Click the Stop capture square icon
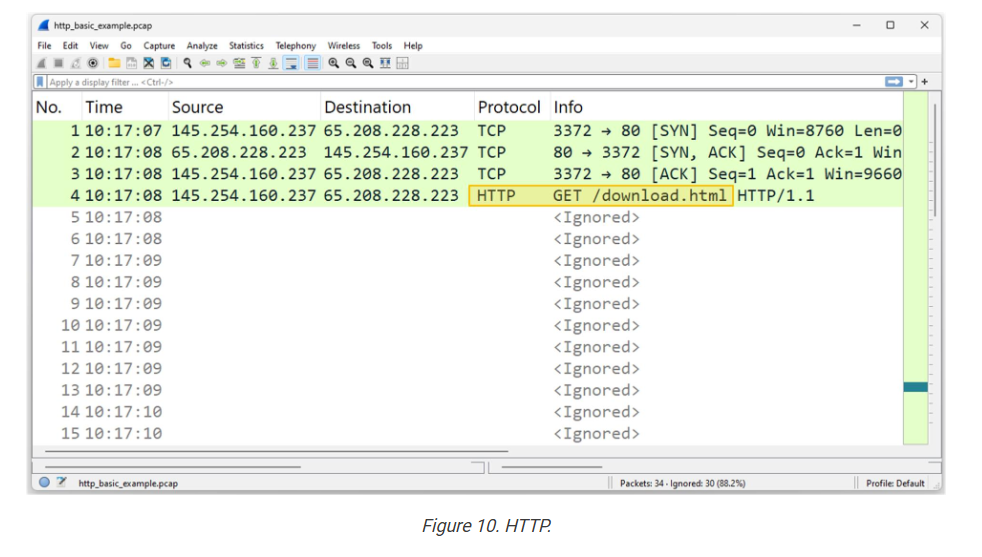Screen dimensions: 982x557 (58, 63)
